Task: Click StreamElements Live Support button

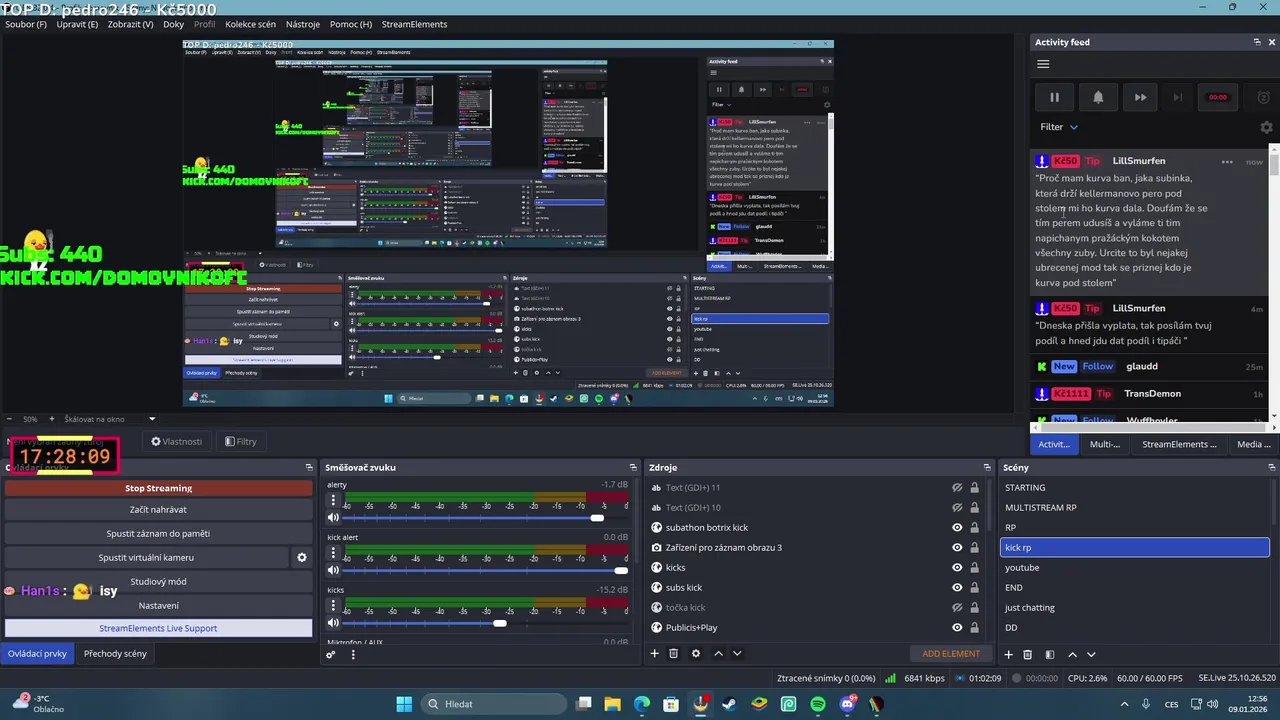Action: click(x=158, y=628)
